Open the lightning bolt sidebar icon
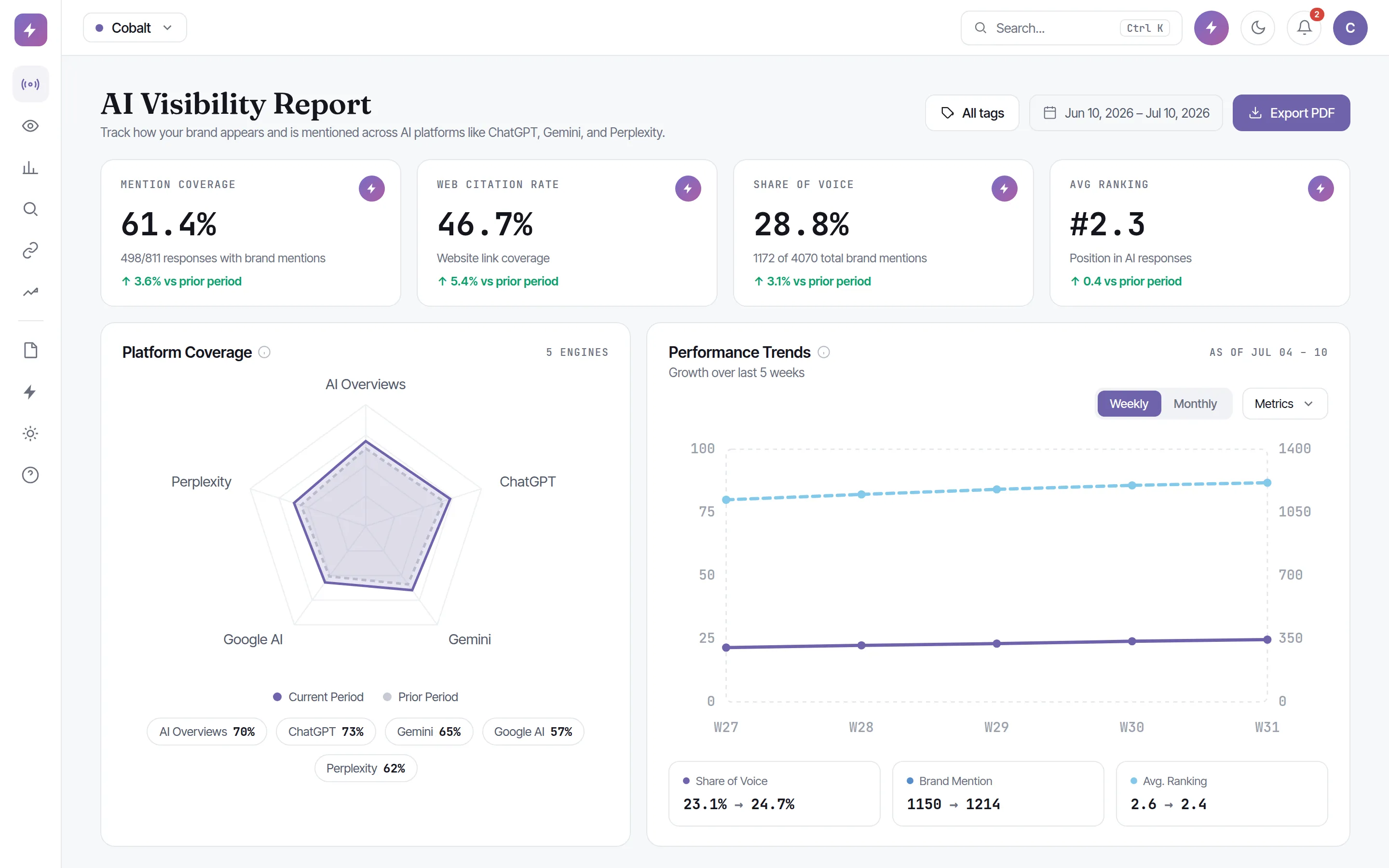The width and height of the screenshot is (1389, 868). [x=30, y=392]
